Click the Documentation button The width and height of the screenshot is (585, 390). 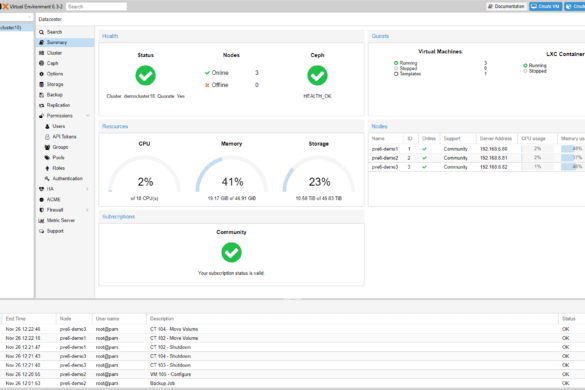506,6
